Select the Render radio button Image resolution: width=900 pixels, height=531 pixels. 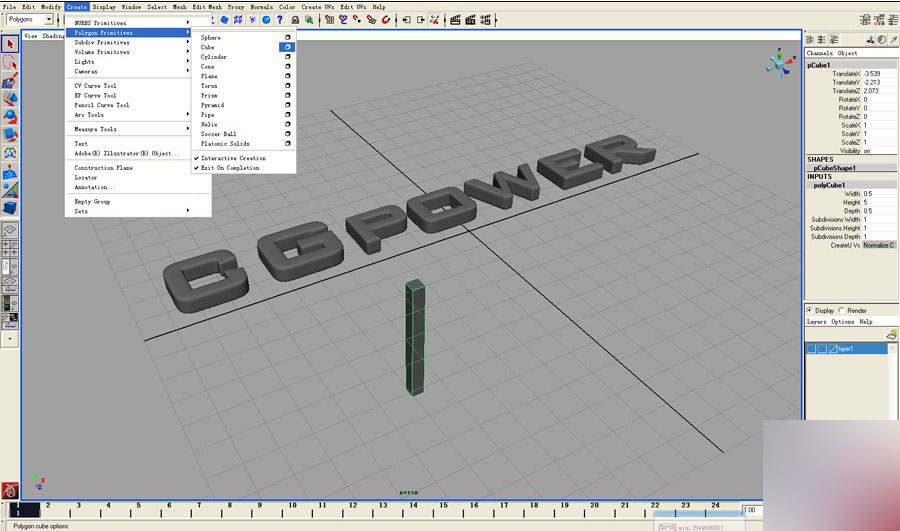click(842, 310)
